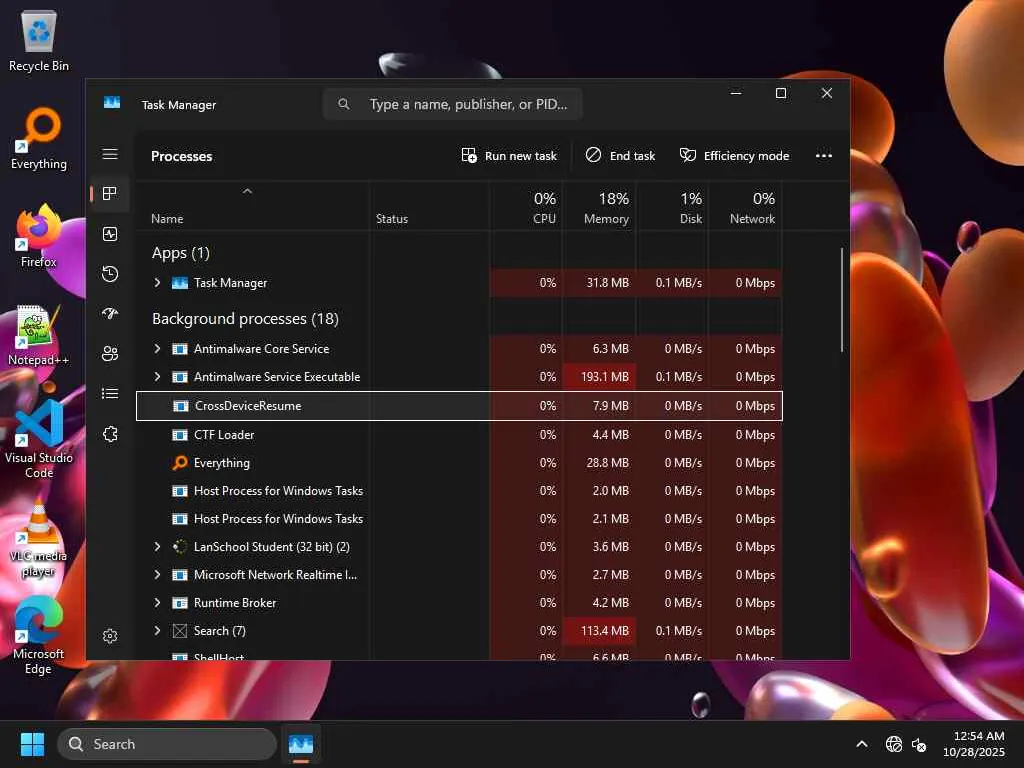
Task: Open the Details page icon in sidebar
Action: click(110, 393)
